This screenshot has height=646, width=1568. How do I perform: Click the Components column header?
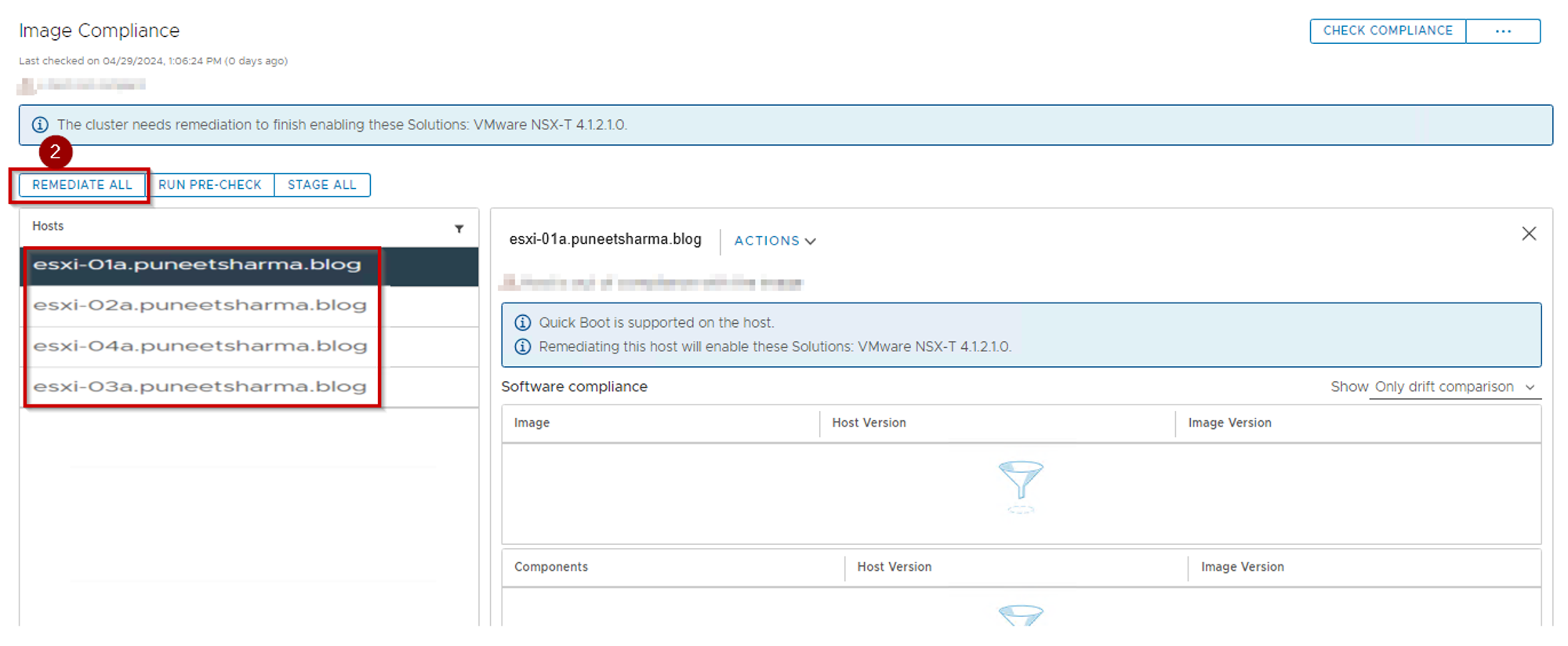click(550, 567)
